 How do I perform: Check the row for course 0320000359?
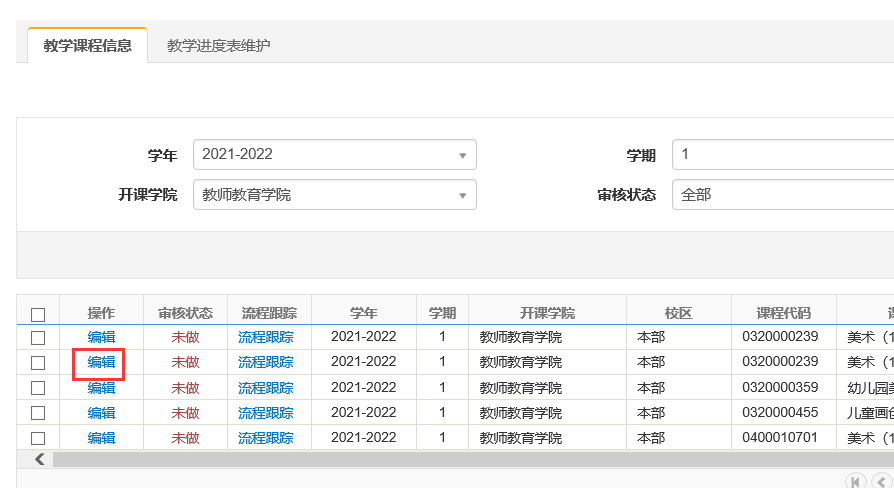pyautogui.click(x=38, y=388)
